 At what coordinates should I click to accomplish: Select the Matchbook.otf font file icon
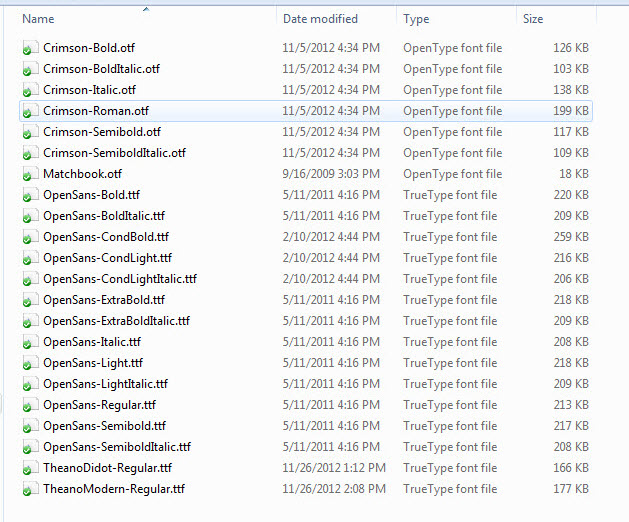click(x=29, y=174)
